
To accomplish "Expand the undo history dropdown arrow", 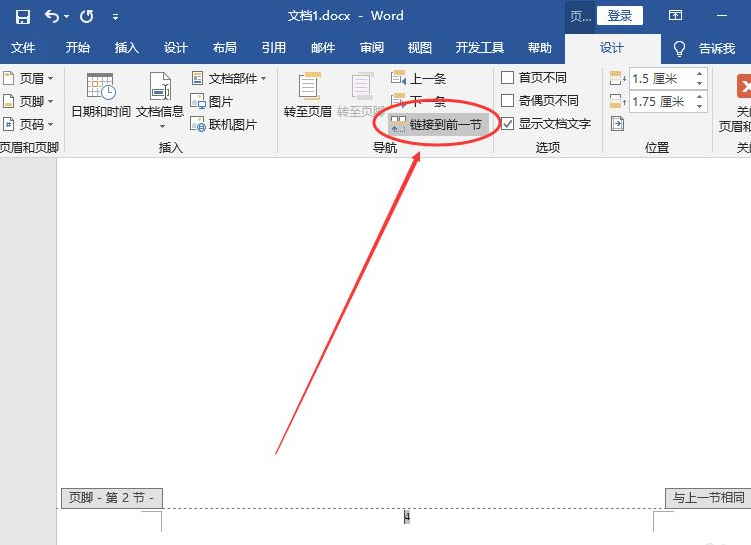I will click(x=66, y=17).
